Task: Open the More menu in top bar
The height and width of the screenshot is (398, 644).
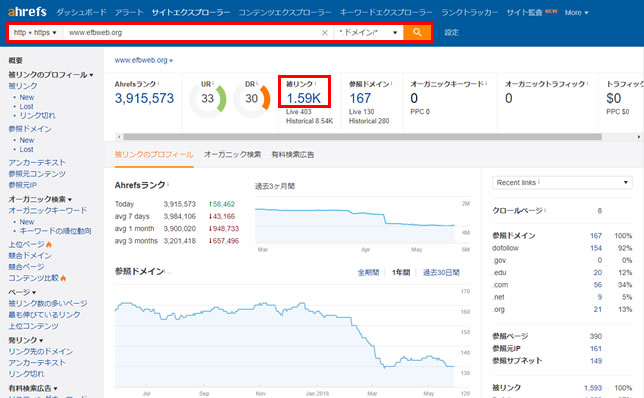Action: click(x=576, y=13)
